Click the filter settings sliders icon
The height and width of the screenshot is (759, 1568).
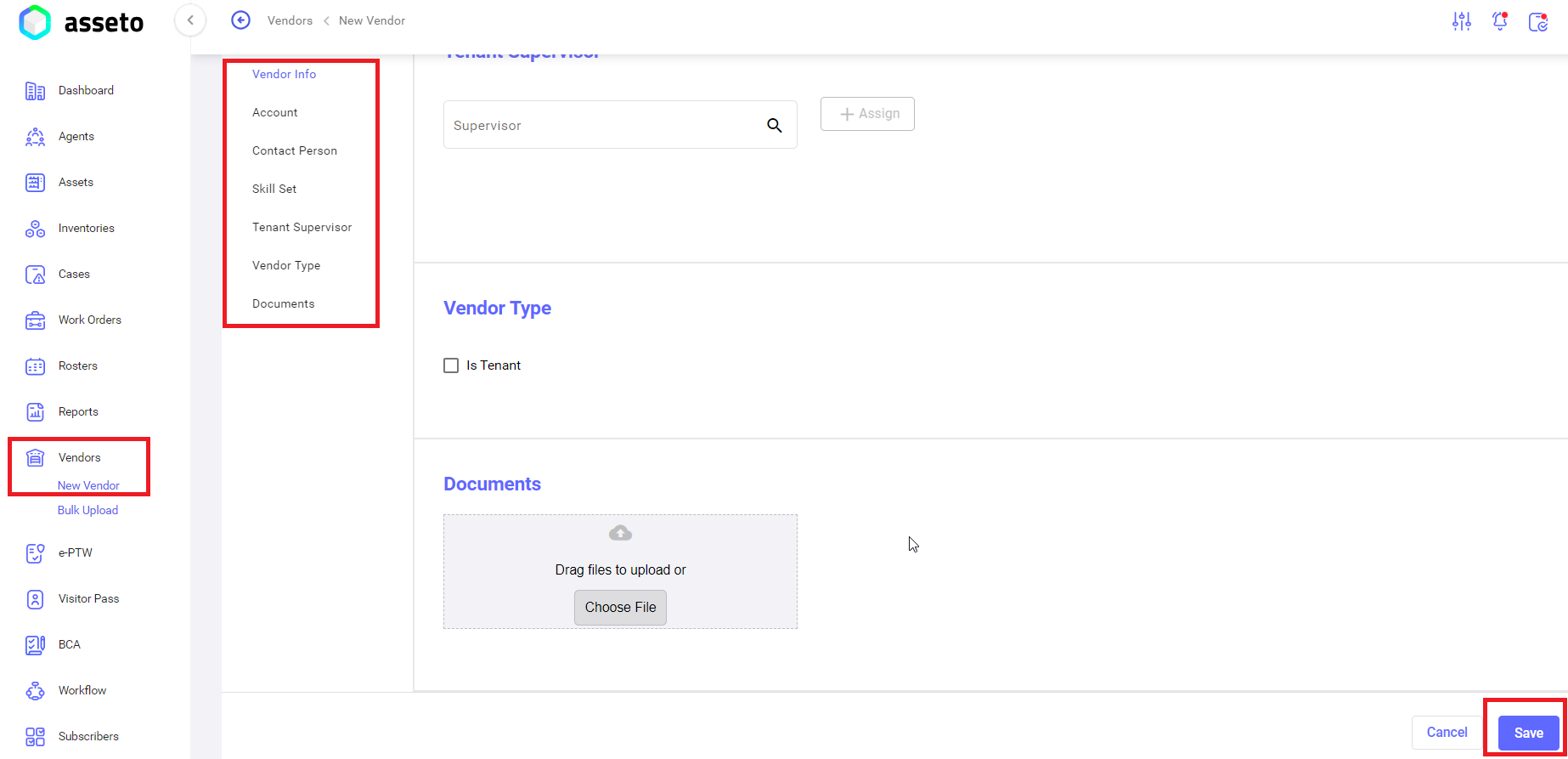1461,21
